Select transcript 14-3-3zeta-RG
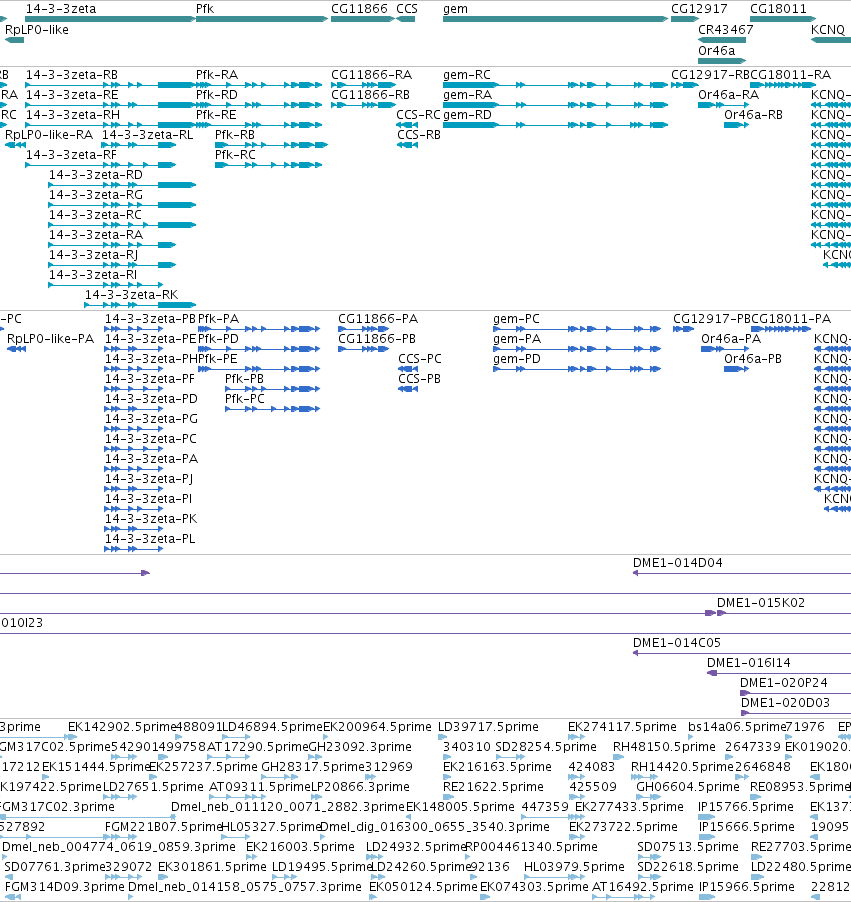 point(96,195)
